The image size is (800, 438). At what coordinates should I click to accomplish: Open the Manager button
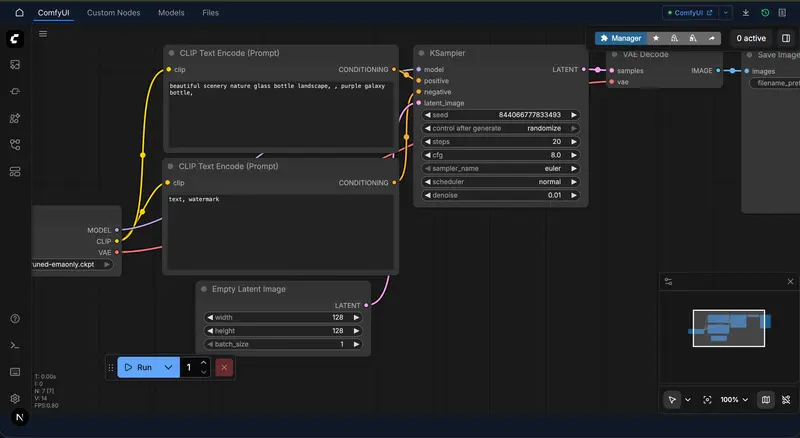click(x=620, y=38)
